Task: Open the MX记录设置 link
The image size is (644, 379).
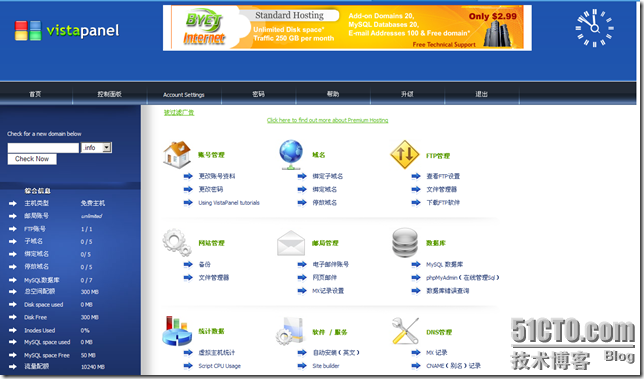Action: (x=328, y=291)
